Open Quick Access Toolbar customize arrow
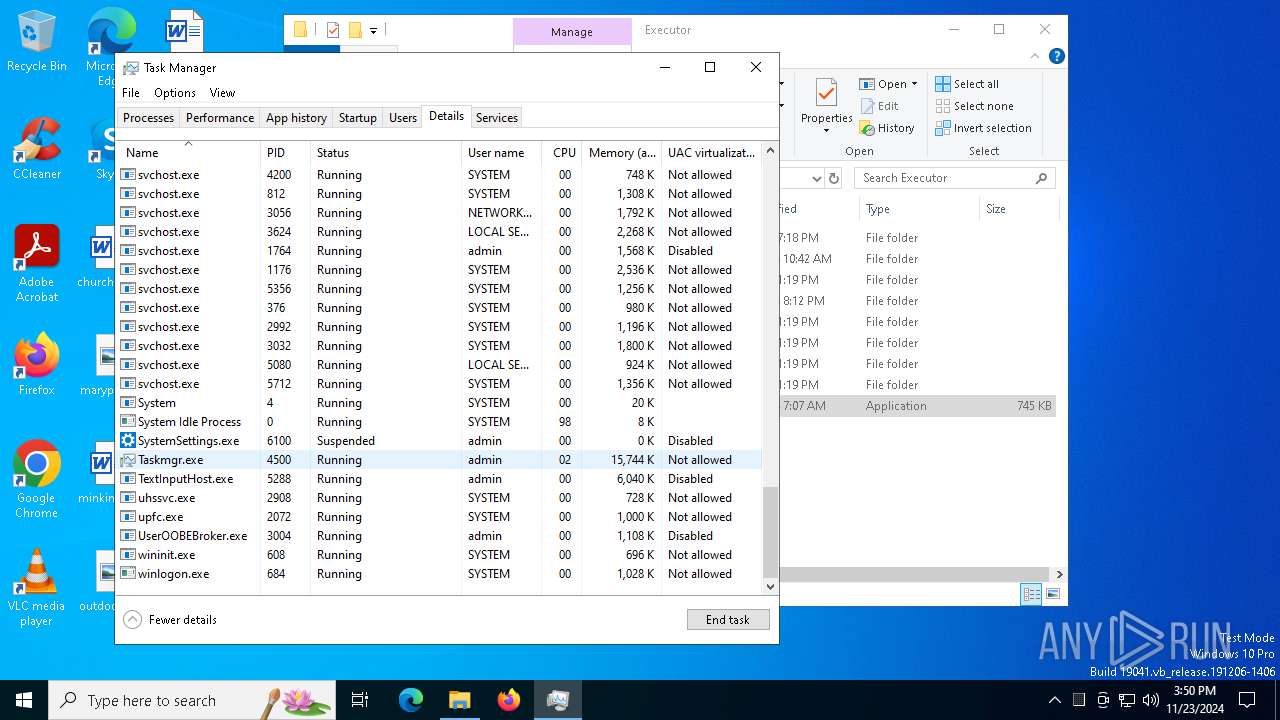This screenshot has height=720, width=1280. pos(373,30)
